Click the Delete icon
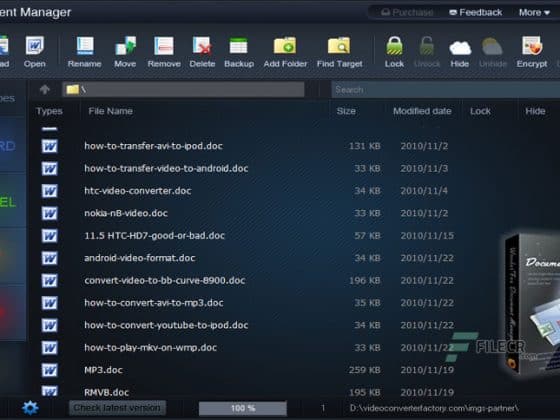Viewport: 560px width, 420px height. [202, 52]
